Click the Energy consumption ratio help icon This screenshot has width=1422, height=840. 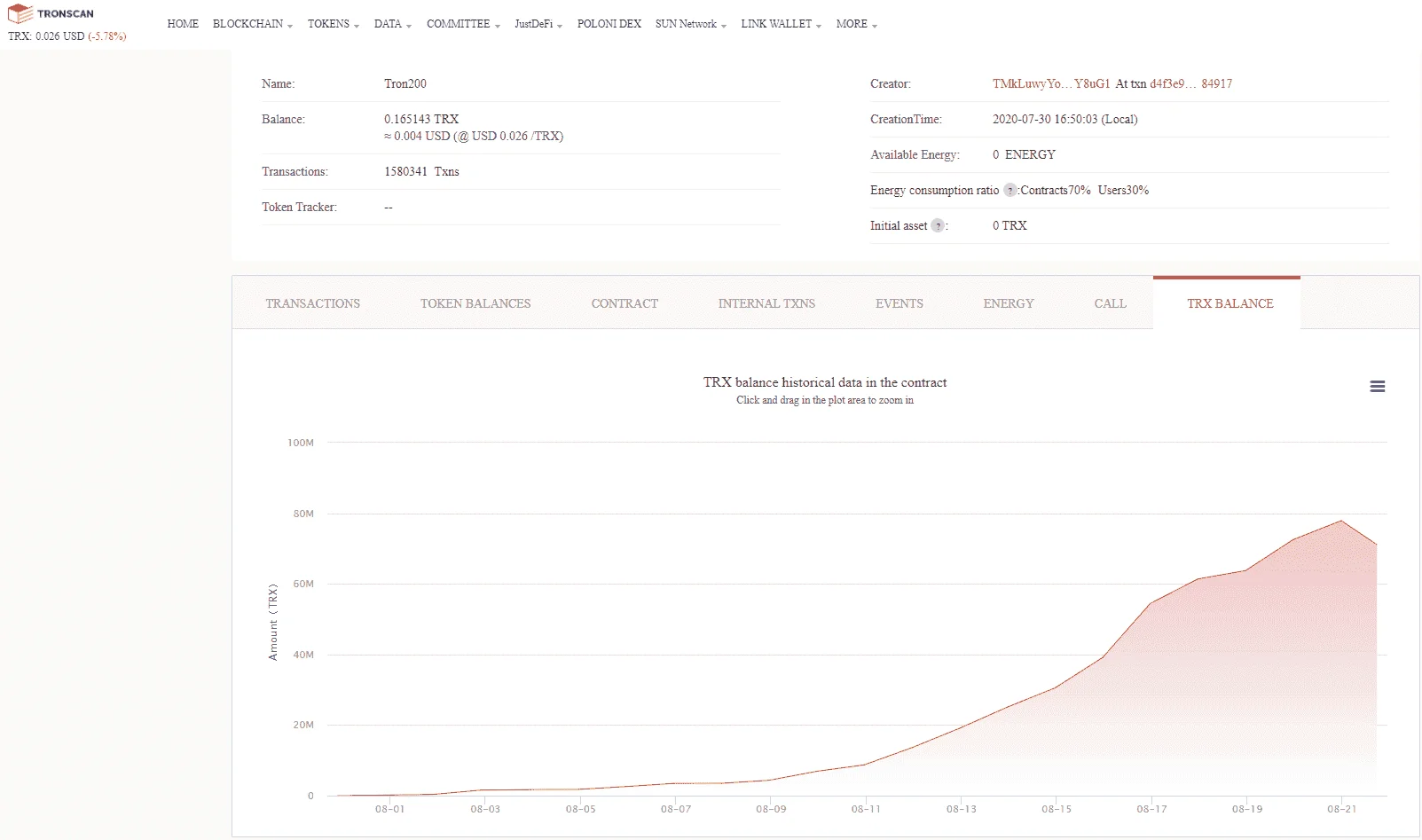click(1010, 191)
